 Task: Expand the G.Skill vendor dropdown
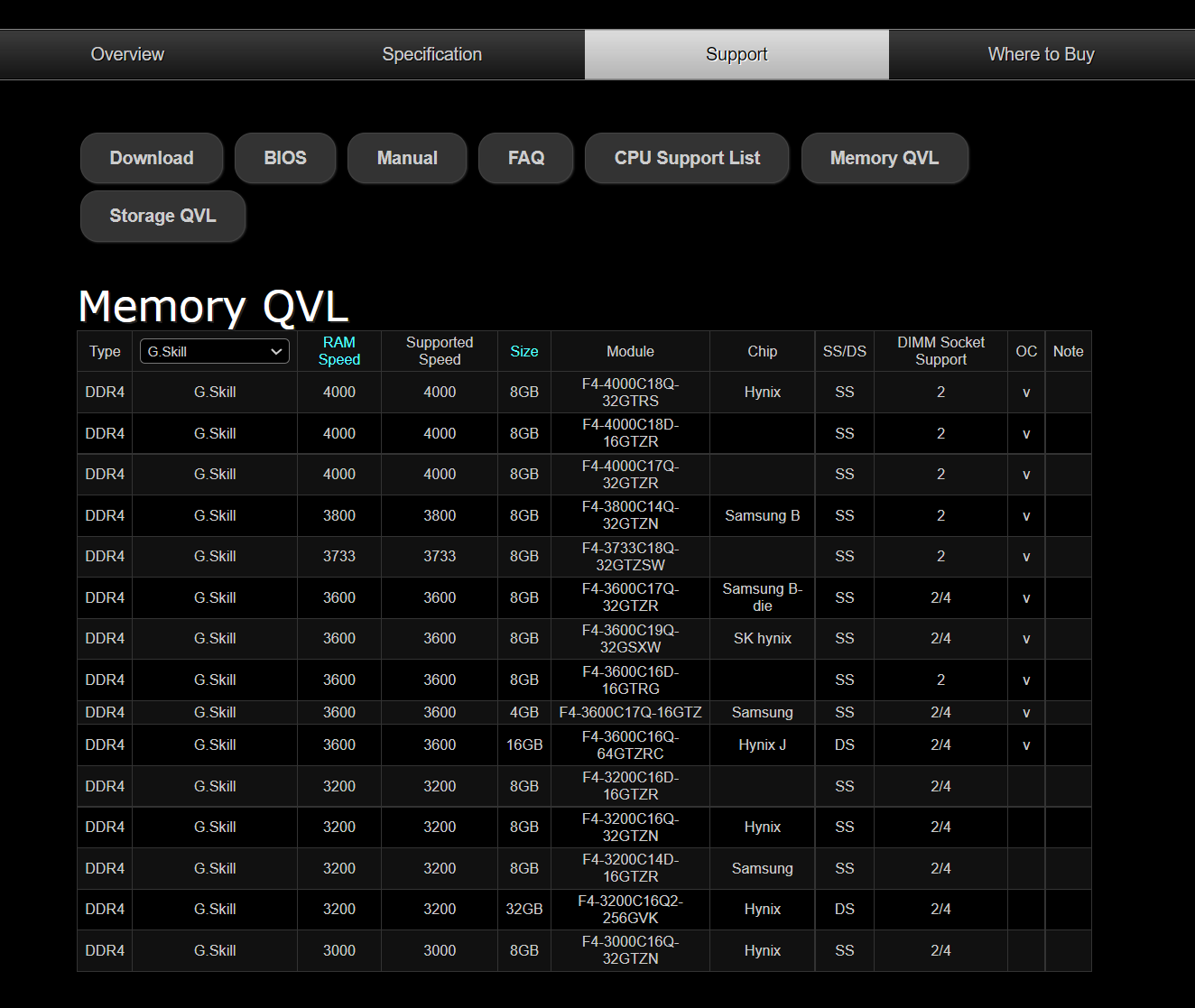[x=215, y=351]
